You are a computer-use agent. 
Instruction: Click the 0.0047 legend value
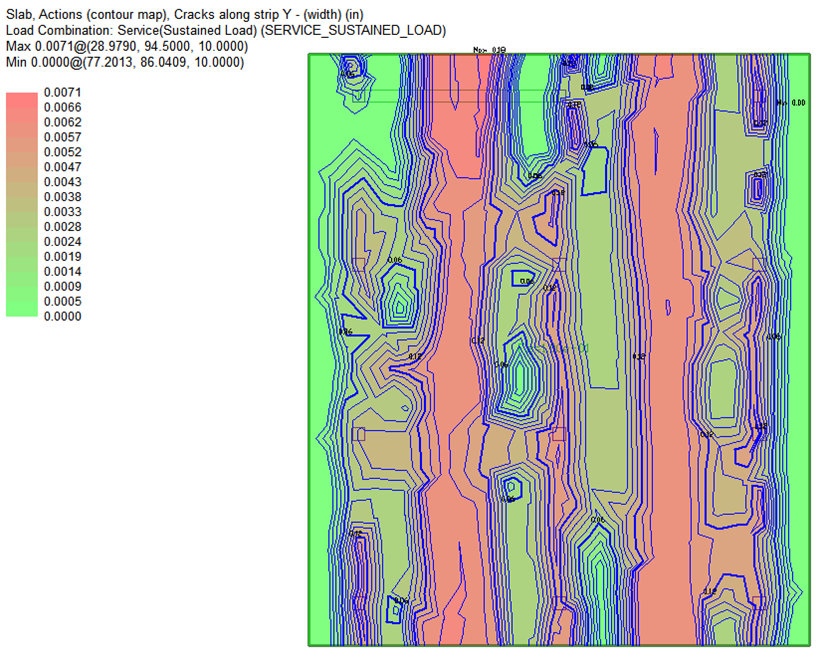click(61, 167)
